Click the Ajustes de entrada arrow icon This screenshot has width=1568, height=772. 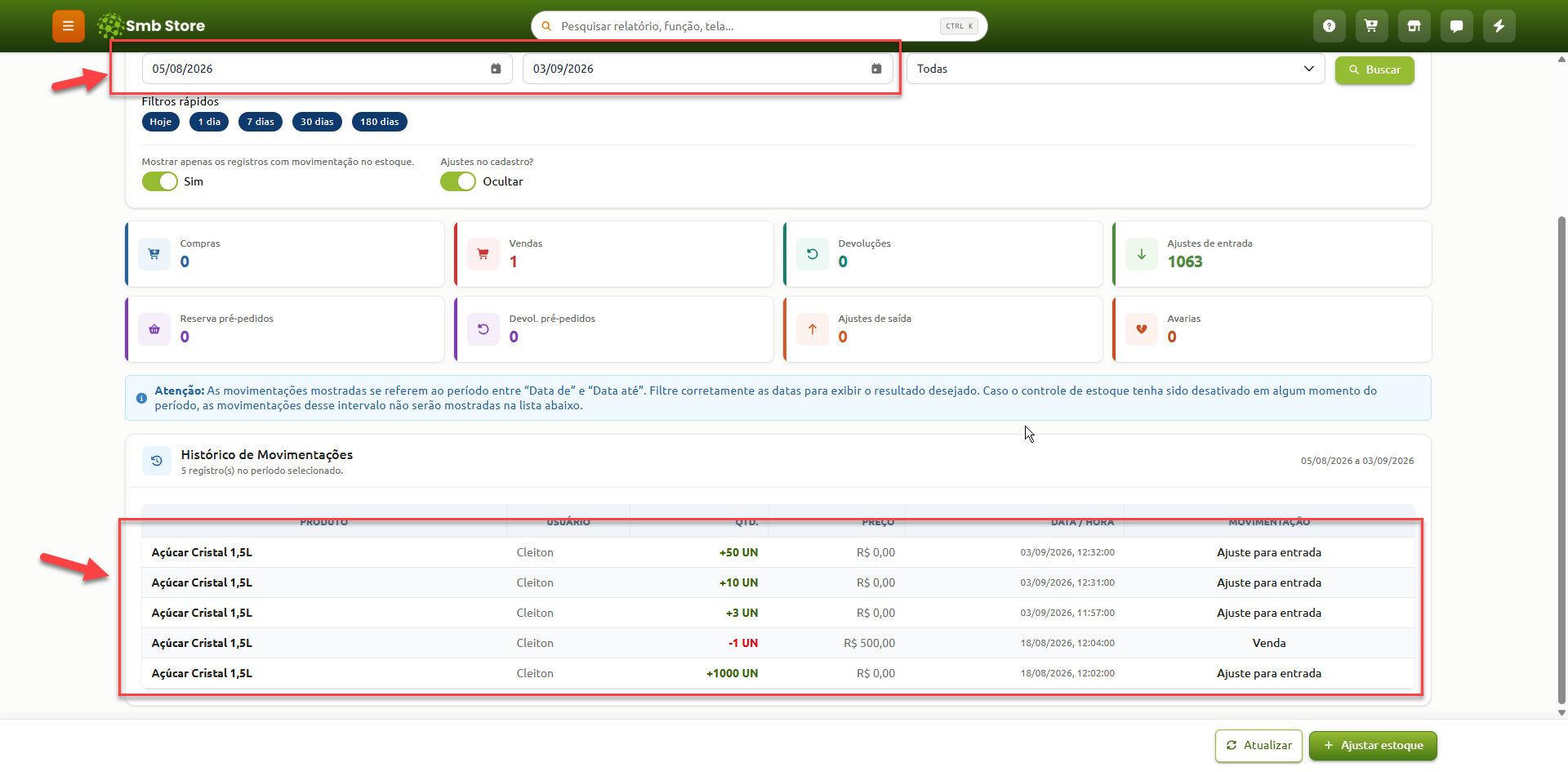point(1142,254)
